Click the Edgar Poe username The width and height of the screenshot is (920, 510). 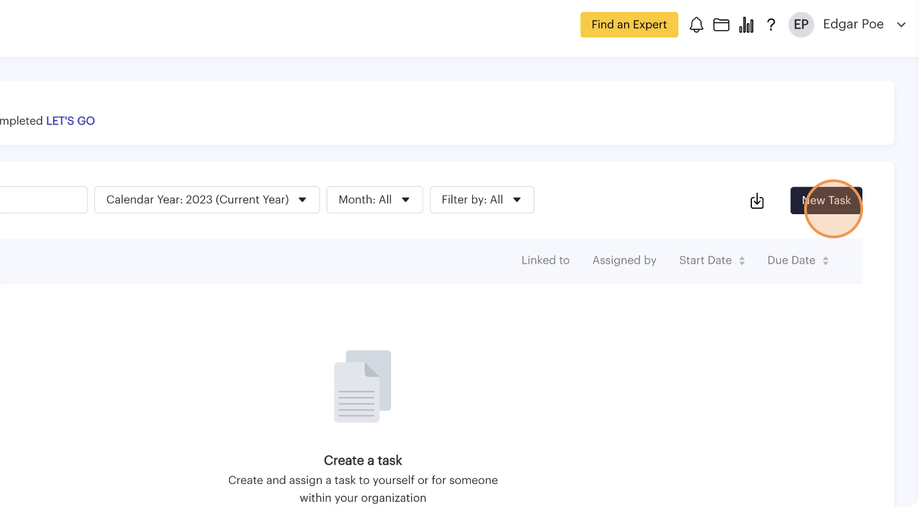pyautogui.click(x=853, y=25)
